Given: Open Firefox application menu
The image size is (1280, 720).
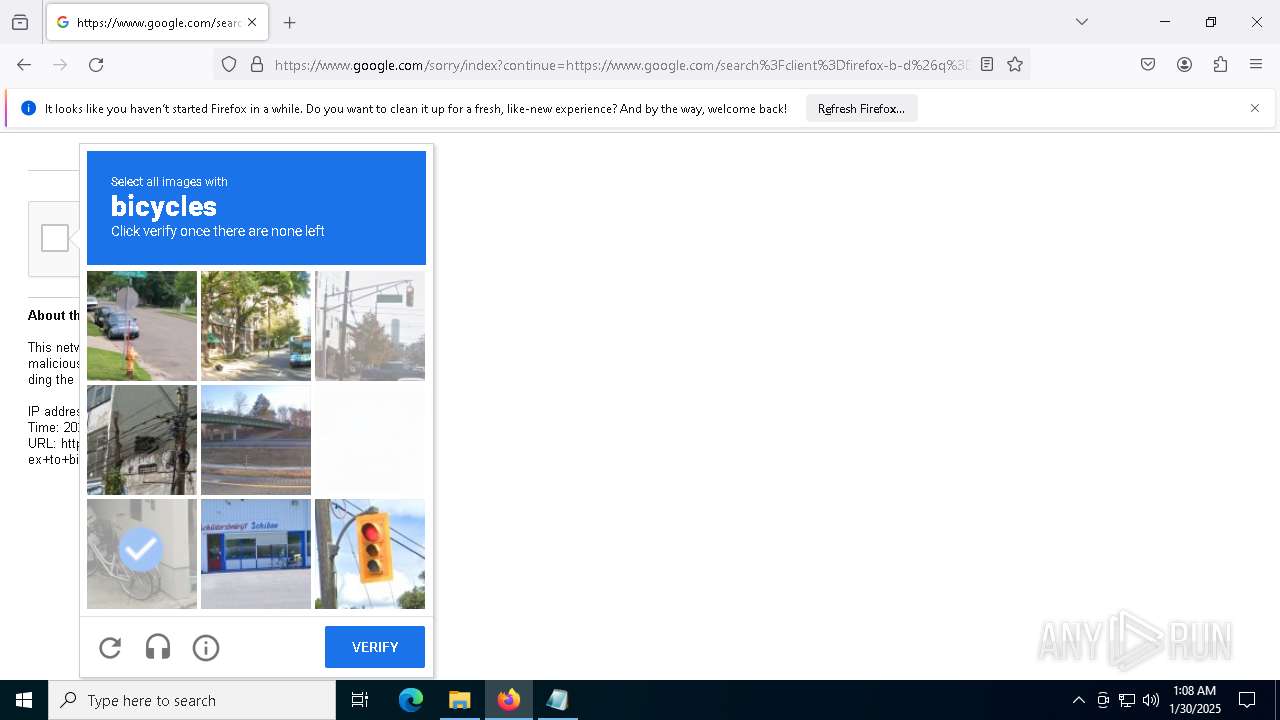Looking at the screenshot, I should (1256, 65).
